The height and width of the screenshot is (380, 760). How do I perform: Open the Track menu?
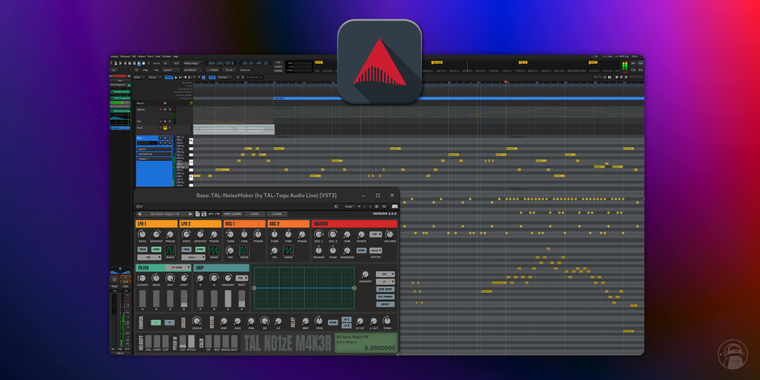(x=150, y=56)
